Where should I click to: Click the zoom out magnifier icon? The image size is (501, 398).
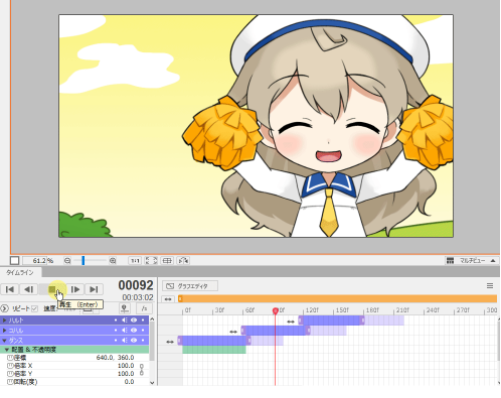(x=67, y=261)
